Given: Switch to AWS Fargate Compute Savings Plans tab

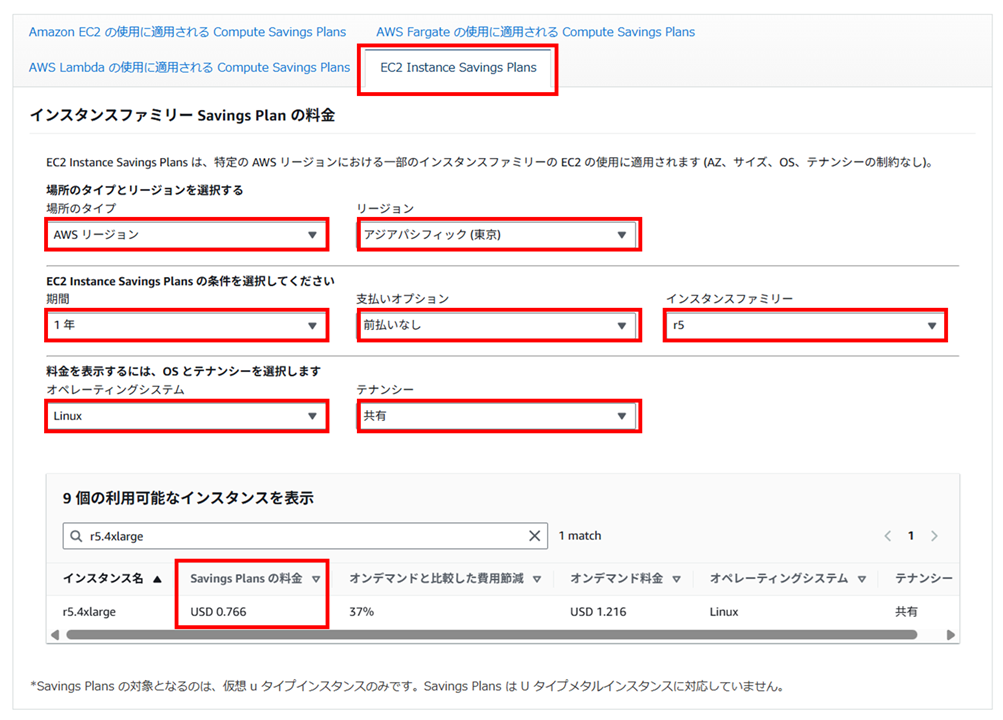Looking at the screenshot, I should [x=535, y=32].
